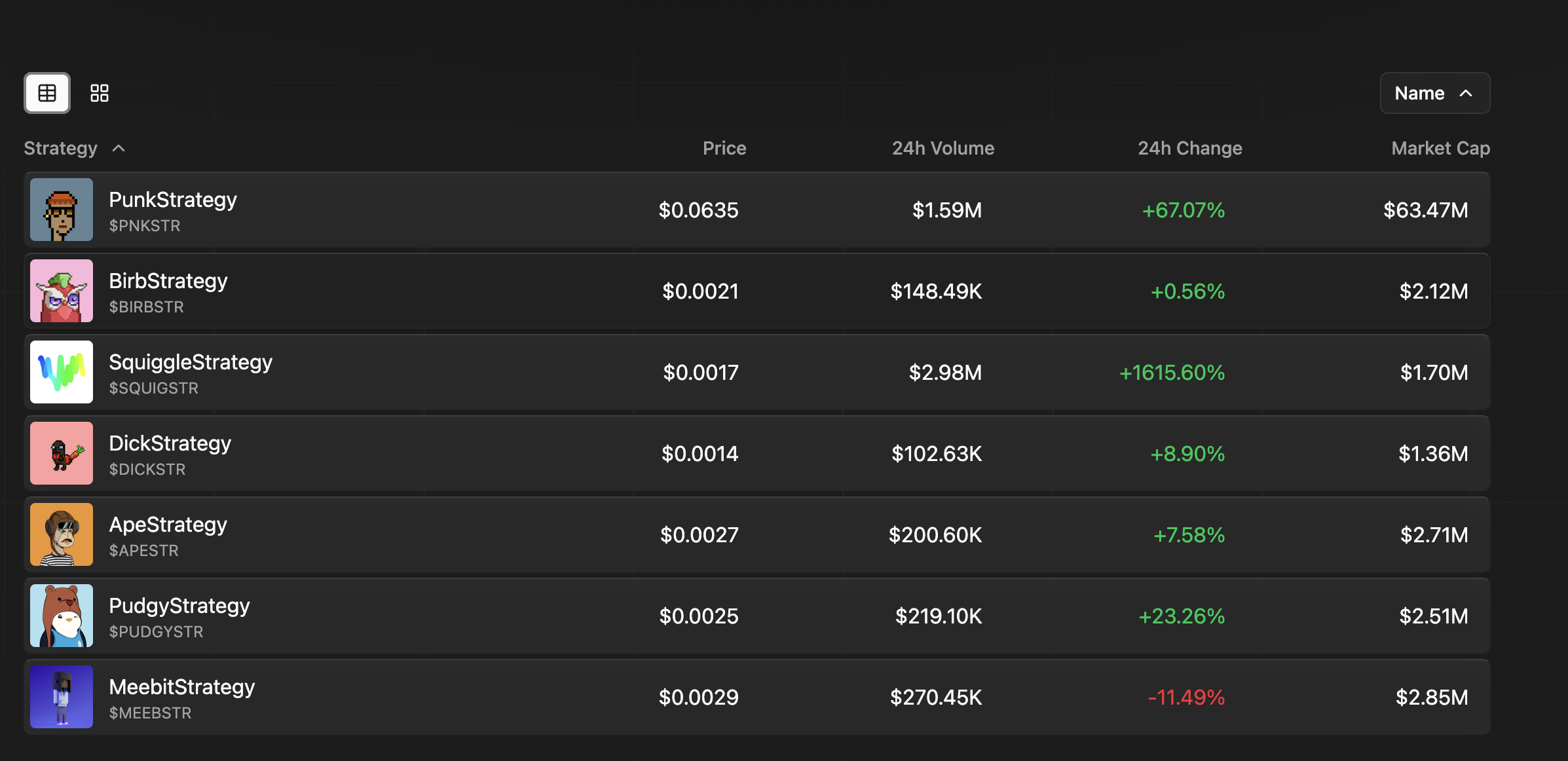The image size is (1568, 761).
Task: Open the Name sort dropdown
Action: pyautogui.click(x=1434, y=93)
